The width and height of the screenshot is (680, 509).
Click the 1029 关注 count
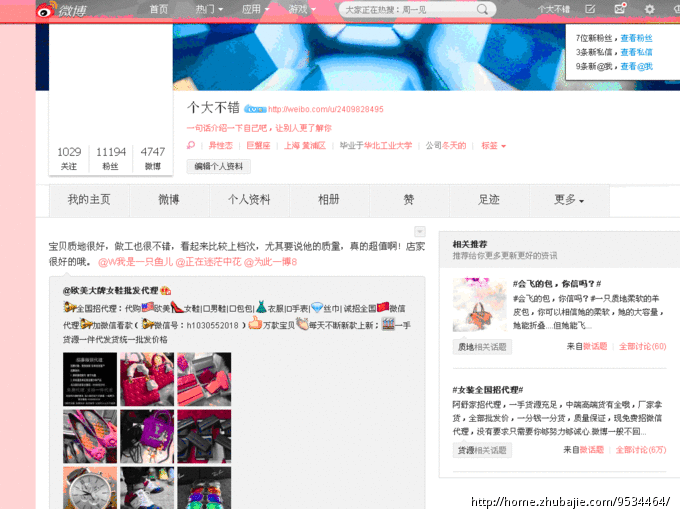pyautogui.click(x=69, y=158)
